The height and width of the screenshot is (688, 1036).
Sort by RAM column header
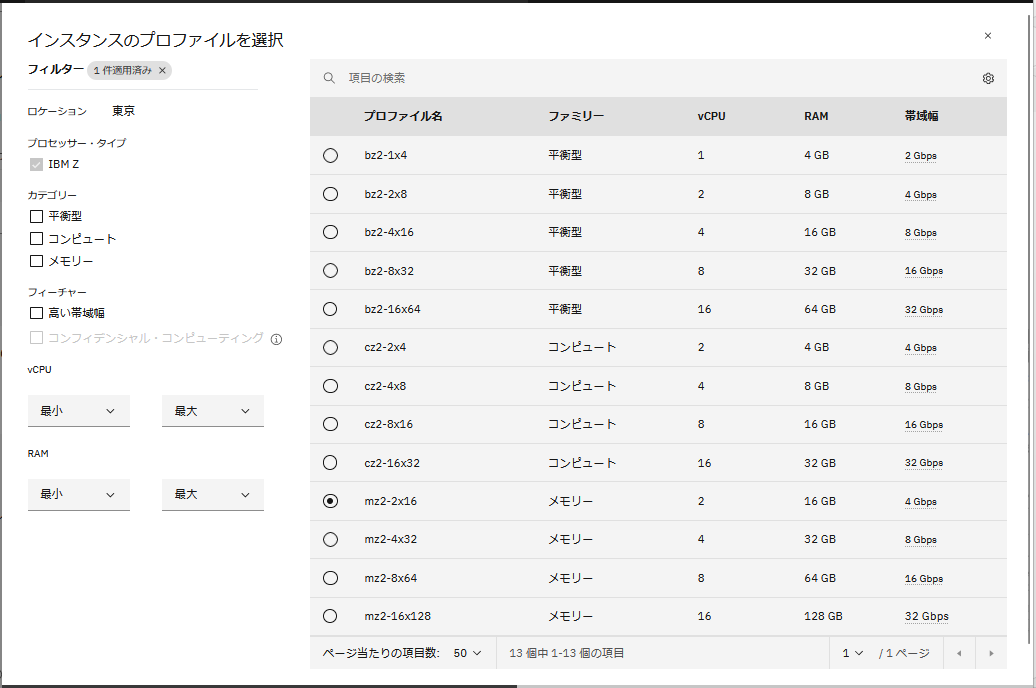click(x=816, y=116)
